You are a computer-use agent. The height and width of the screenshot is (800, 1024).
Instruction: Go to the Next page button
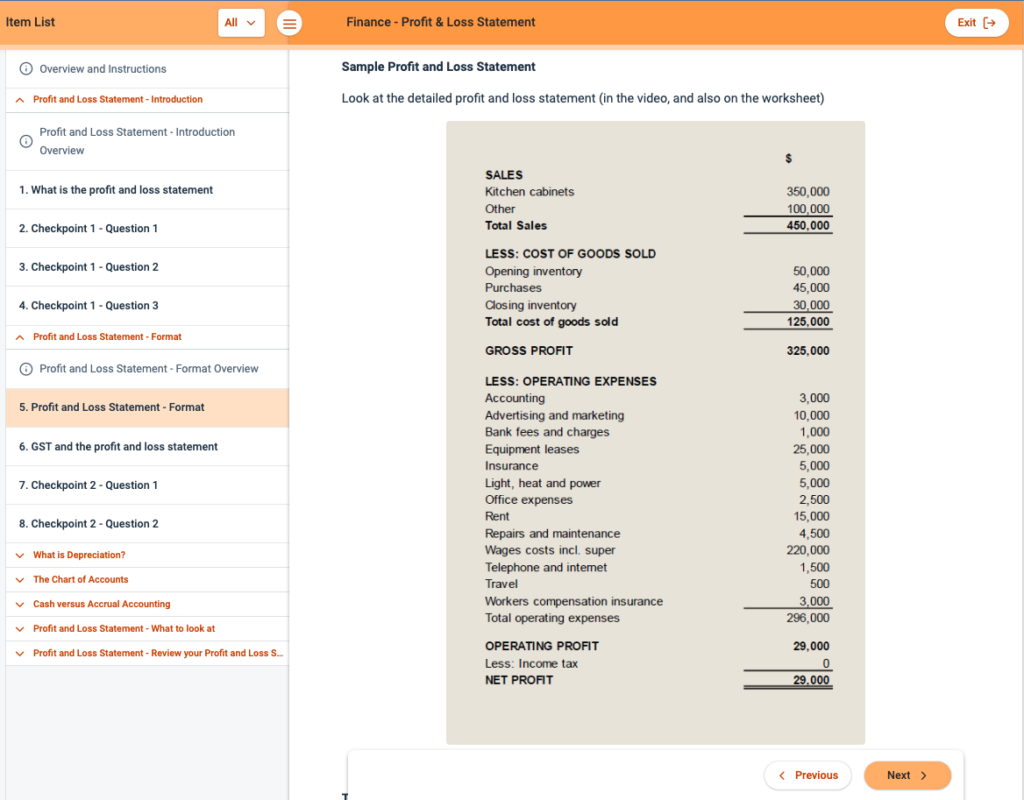[x=907, y=775]
